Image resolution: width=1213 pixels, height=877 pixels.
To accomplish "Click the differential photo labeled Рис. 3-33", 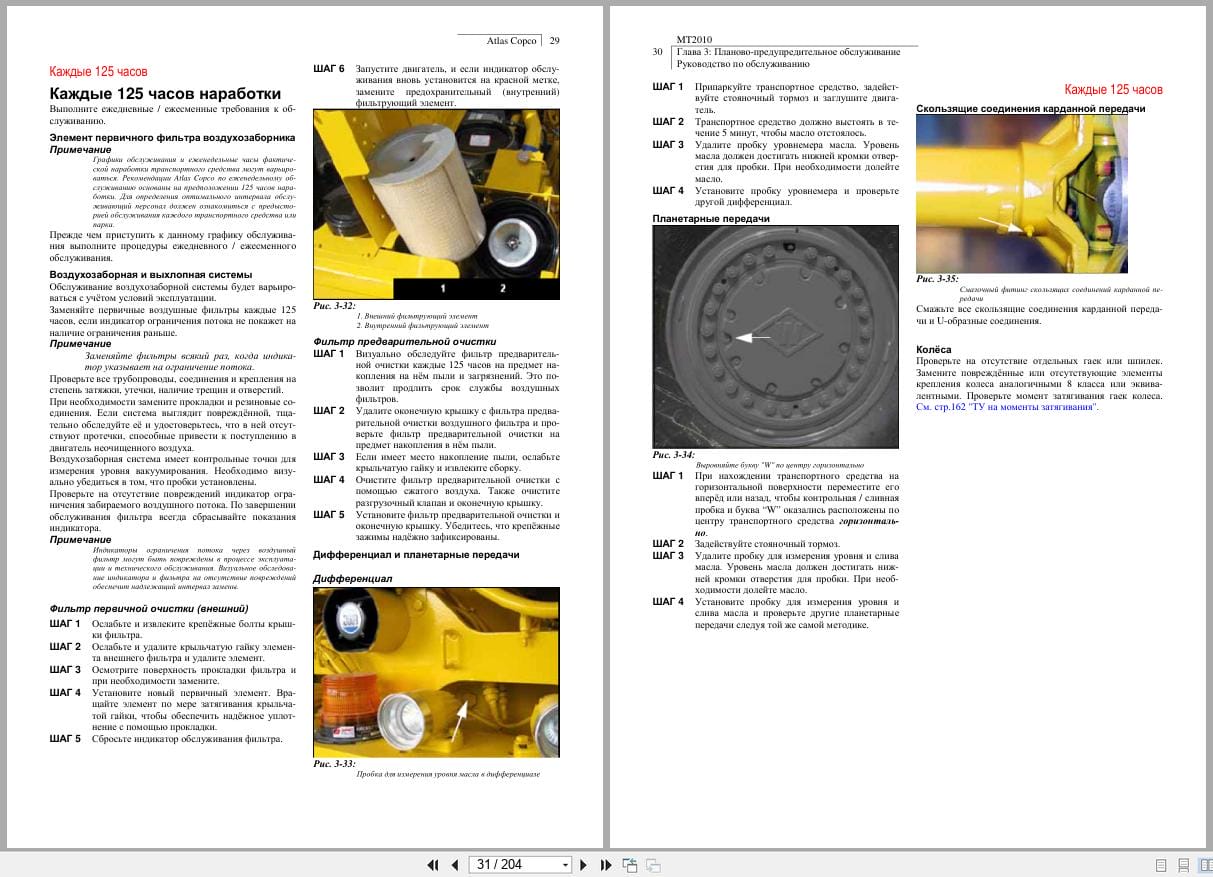I will (436, 672).
